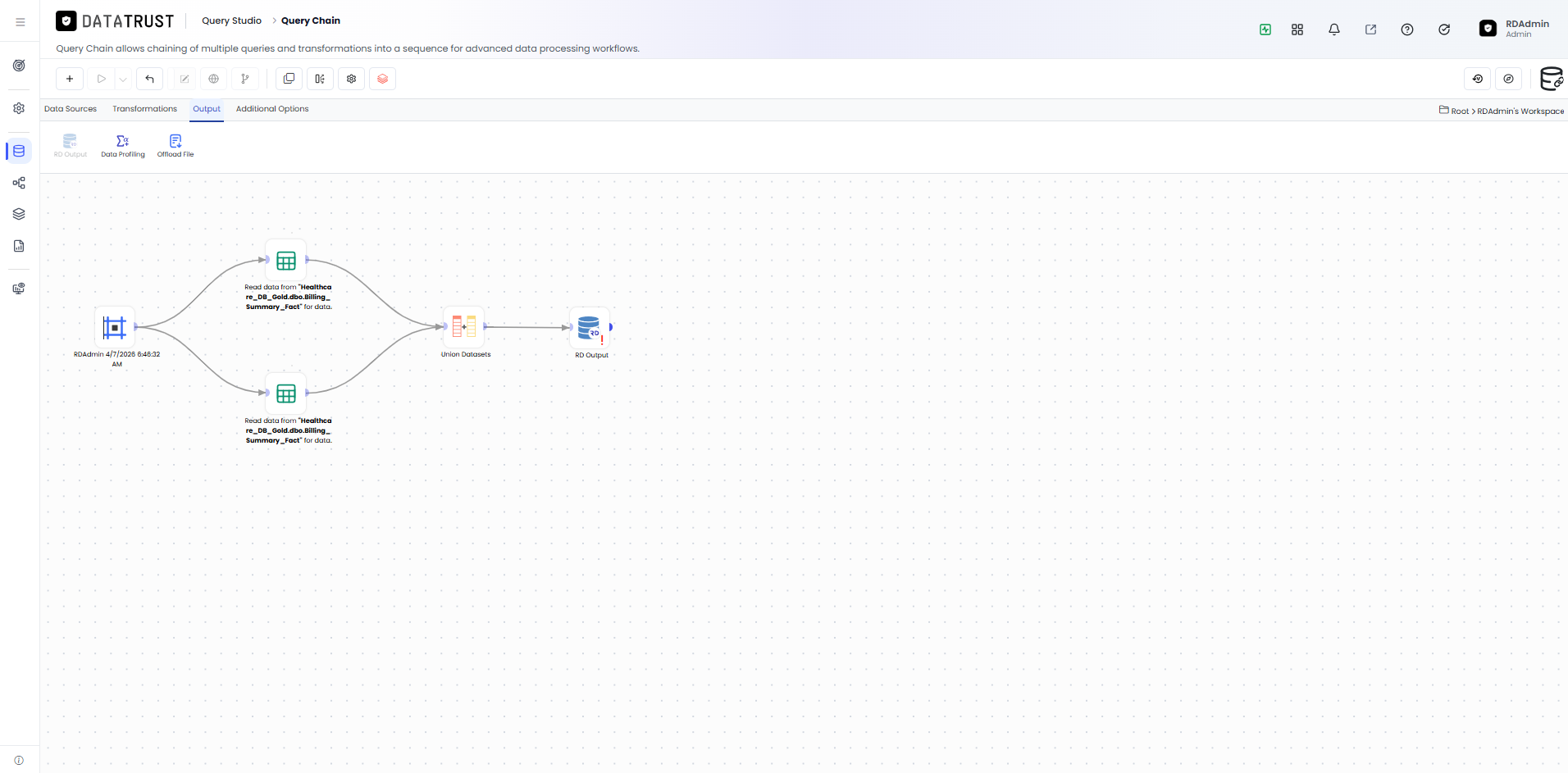Select the RD Output node on canvas
1568x773 pixels.
click(x=590, y=328)
